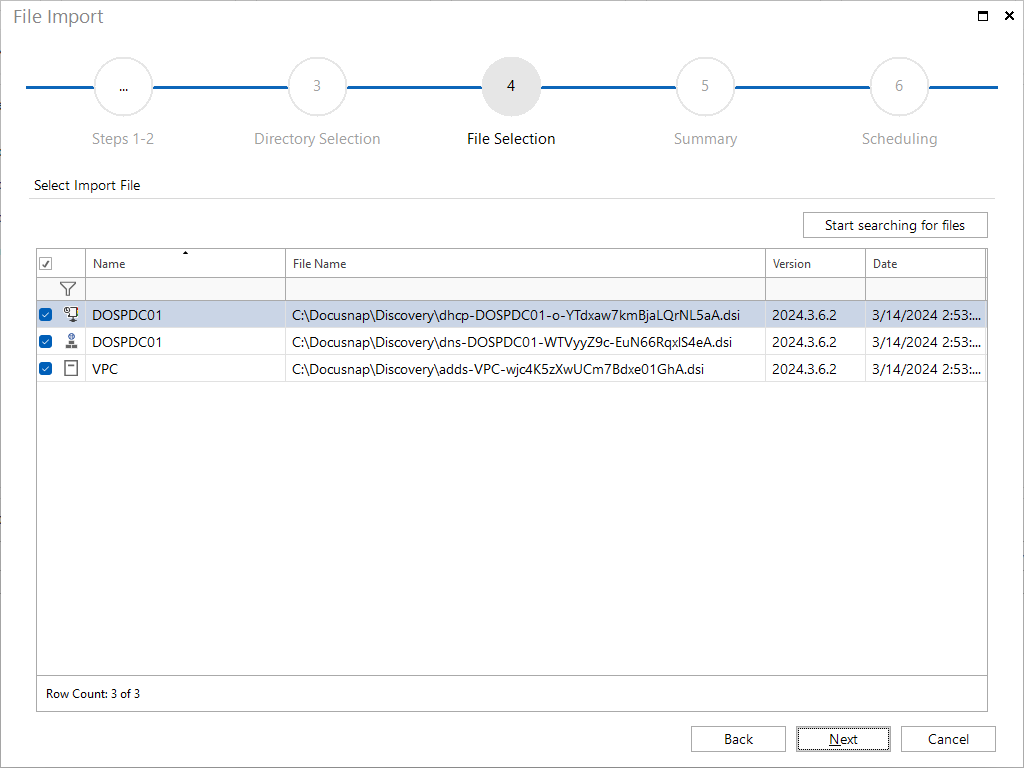Uncheck the dhcp-DOSPDC01 row checkbox

tap(46, 315)
